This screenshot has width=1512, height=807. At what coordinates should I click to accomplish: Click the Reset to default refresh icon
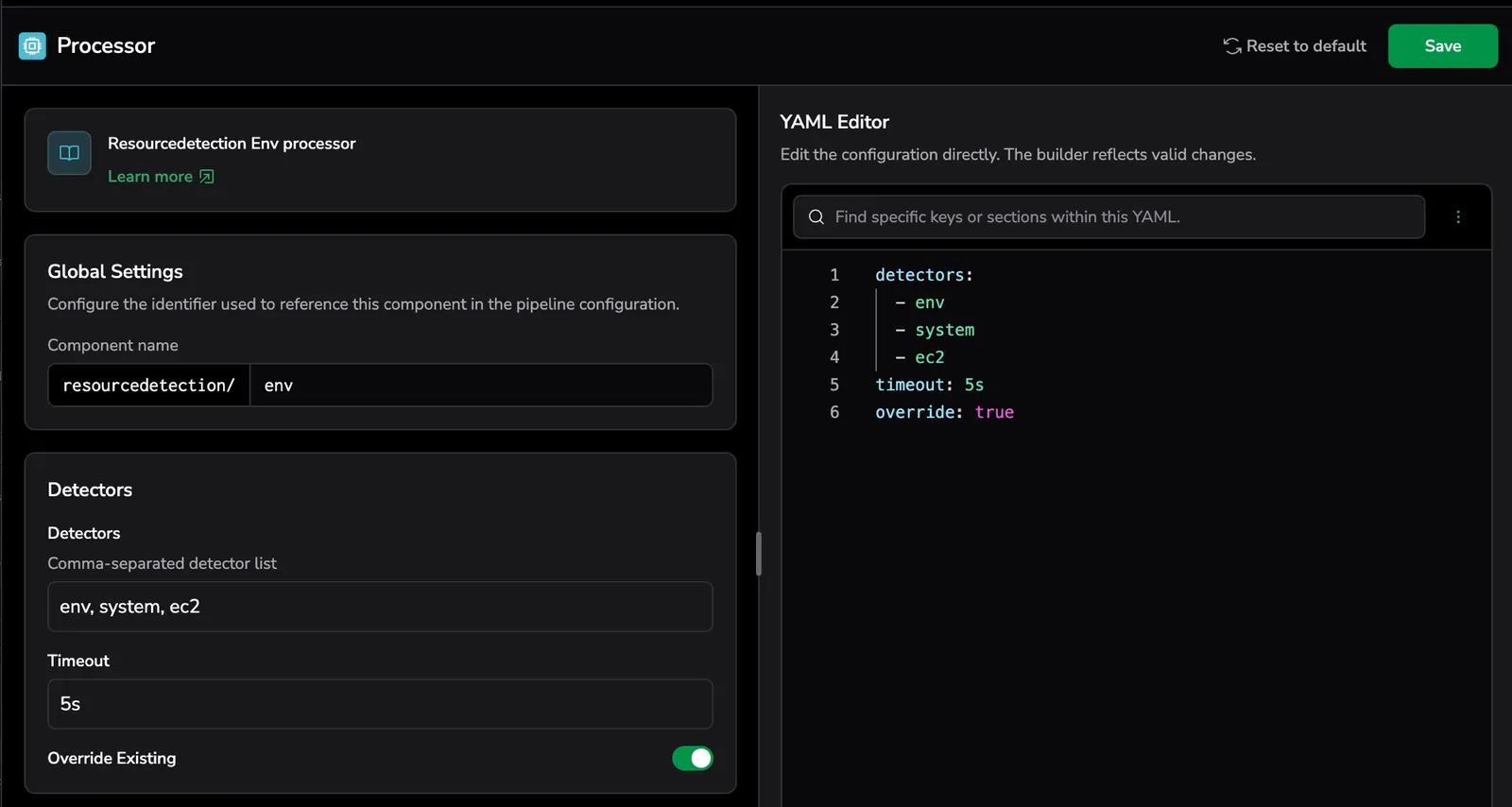coord(1231,45)
